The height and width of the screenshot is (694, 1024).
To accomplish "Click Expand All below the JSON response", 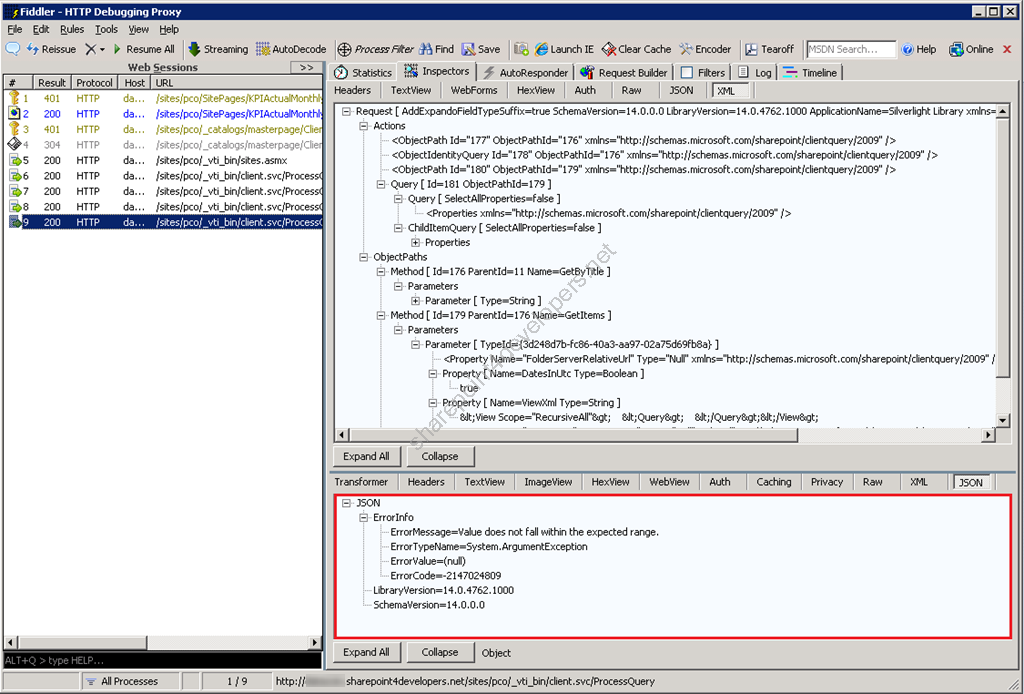I will (366, 652).
